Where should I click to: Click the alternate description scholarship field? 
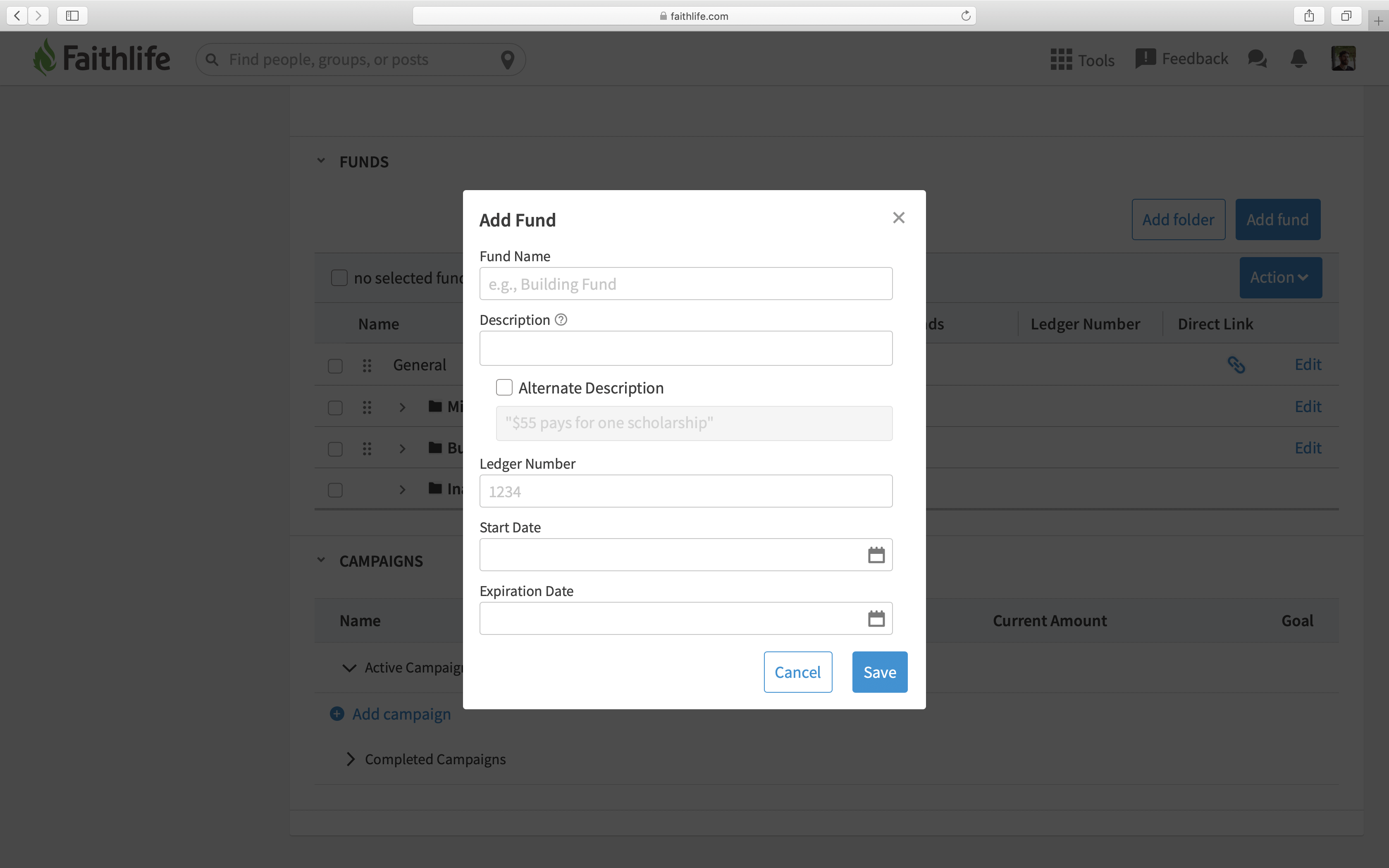[x=694, y=423]
